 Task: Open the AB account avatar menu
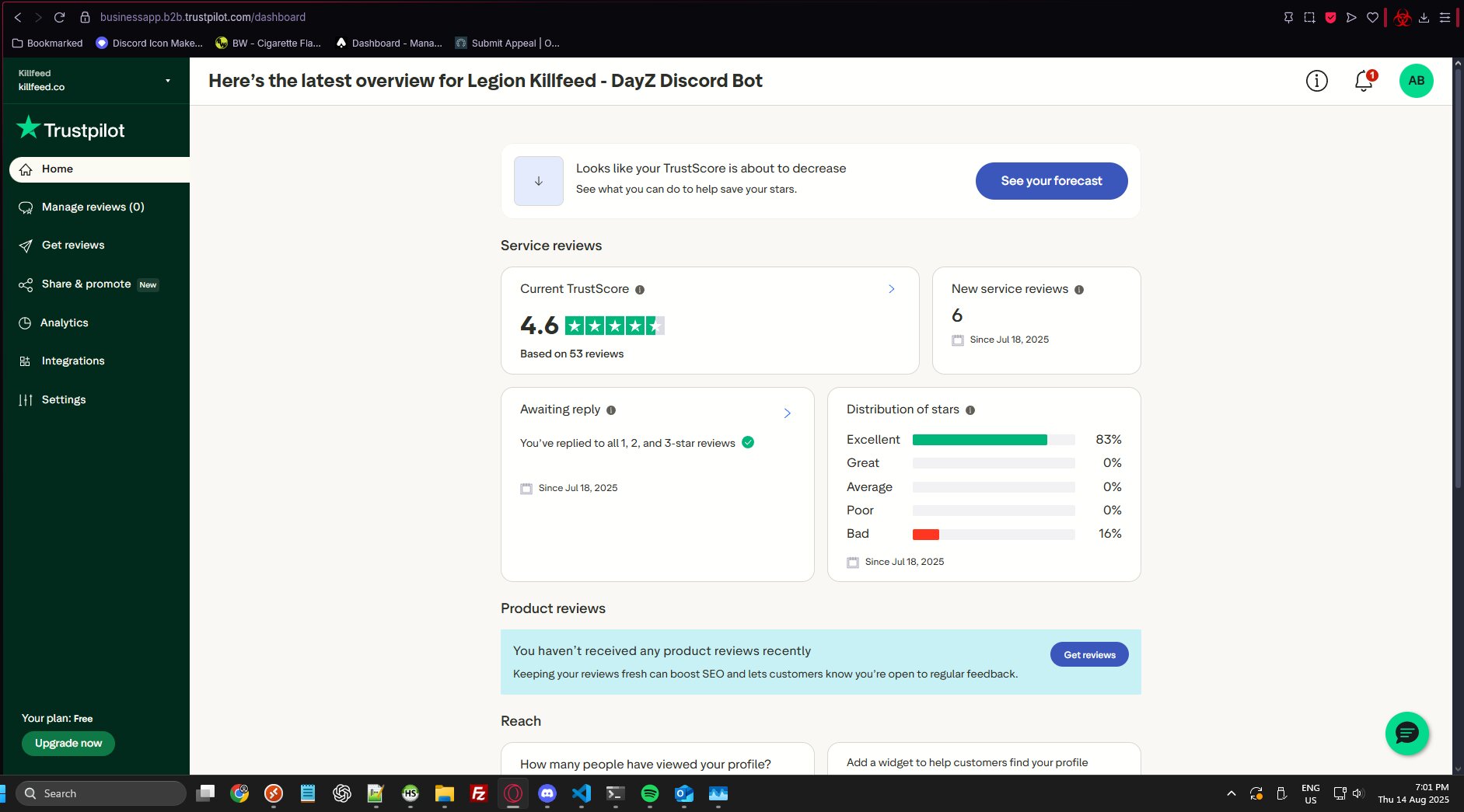click(1416, 81)
